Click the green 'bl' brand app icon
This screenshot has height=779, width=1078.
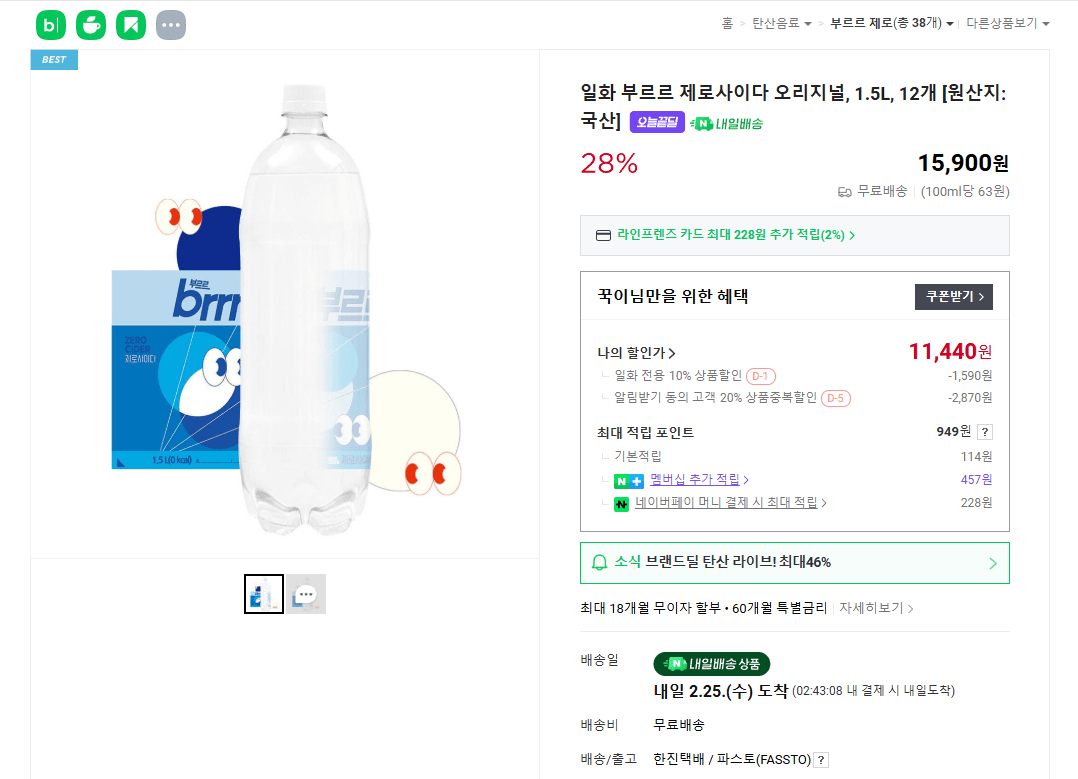[51, 24]
